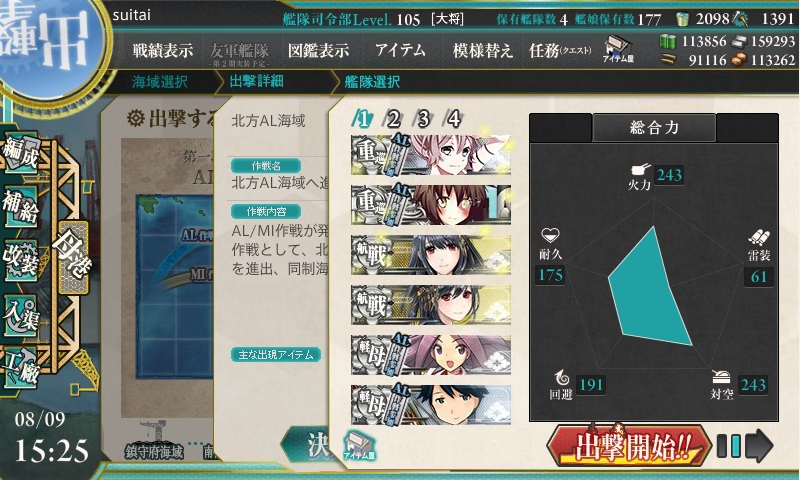Select the first heavy cruiser ship banner
Viewport: 800px width, 480px height.
tap(431, 155)
